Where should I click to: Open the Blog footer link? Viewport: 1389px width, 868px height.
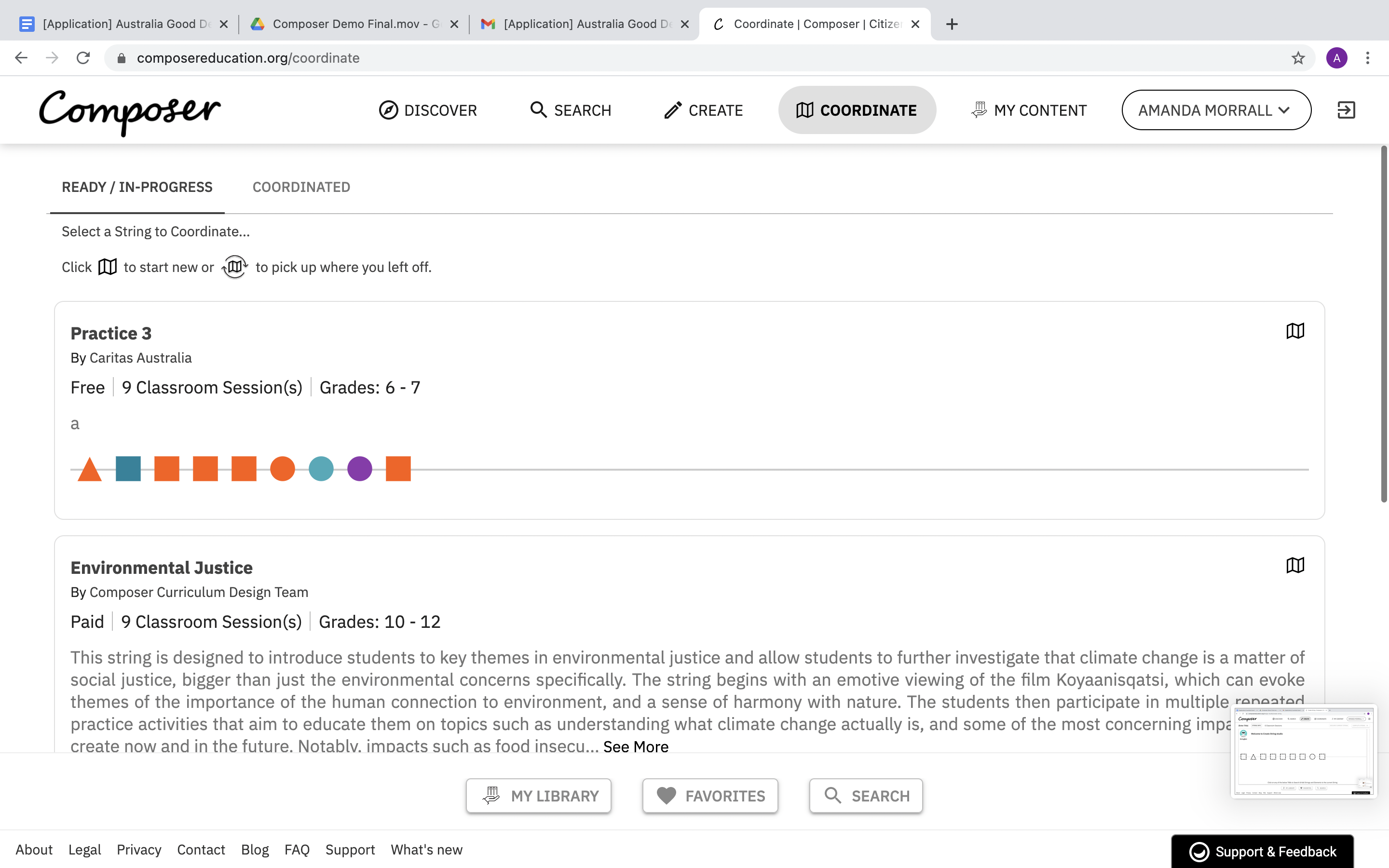click(255, 850)
